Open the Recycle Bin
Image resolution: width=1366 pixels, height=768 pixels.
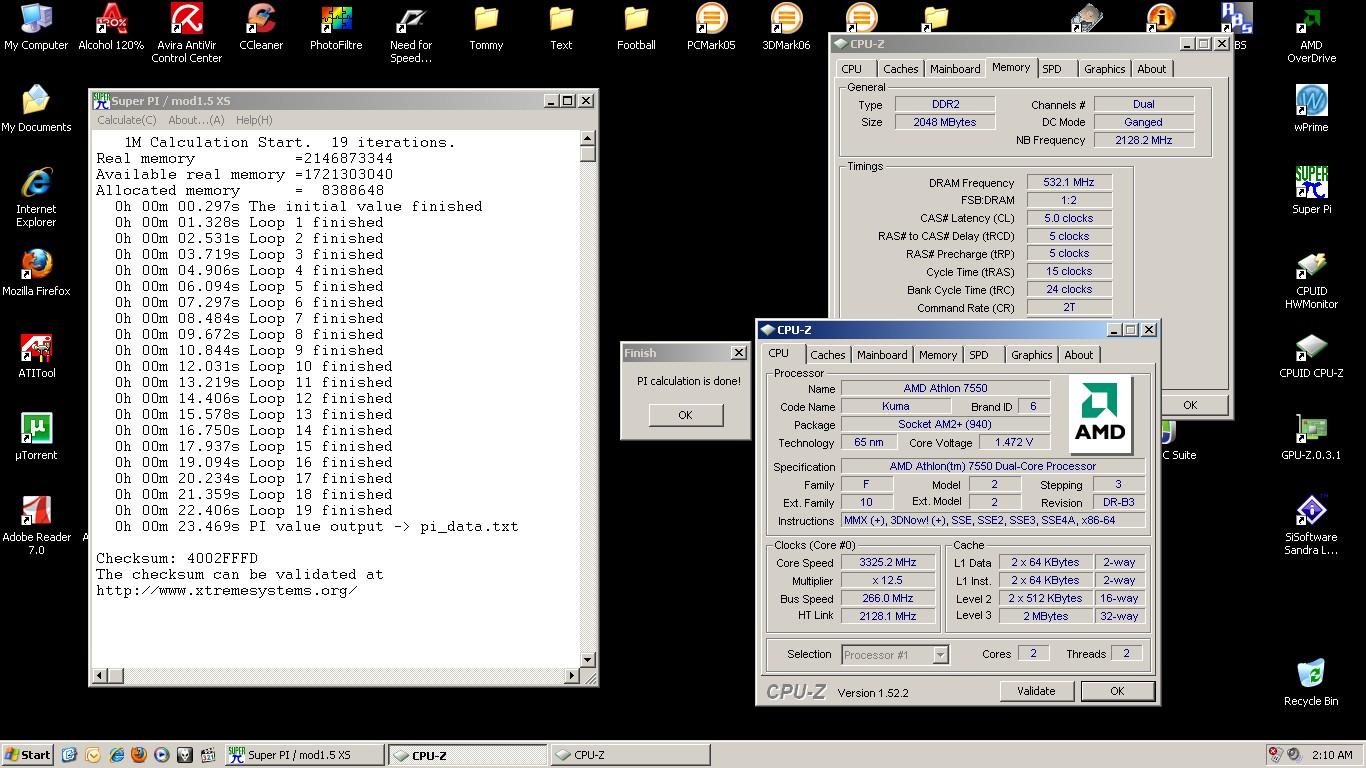[1311, 682]
